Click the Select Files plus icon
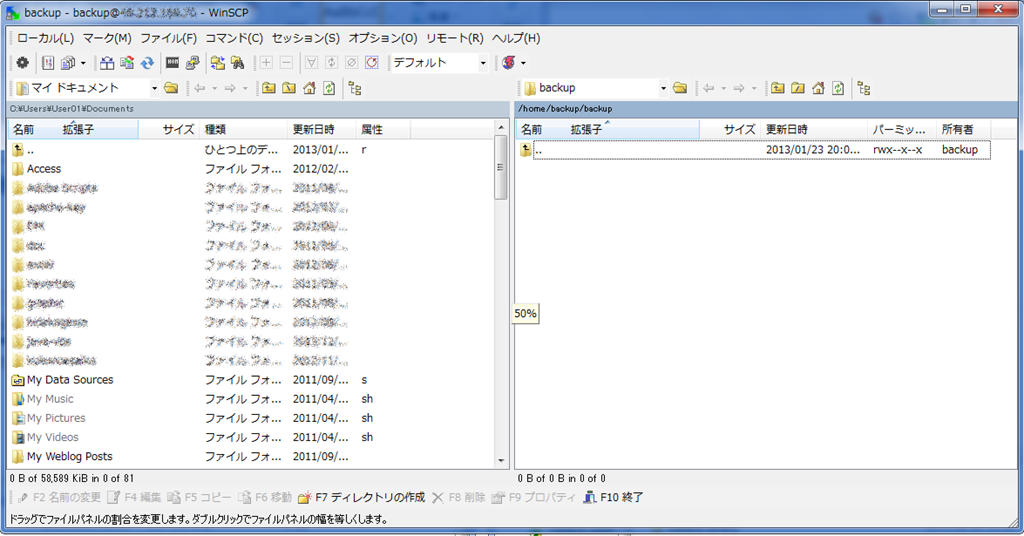 pyautogui.click(x=266, y=63)
